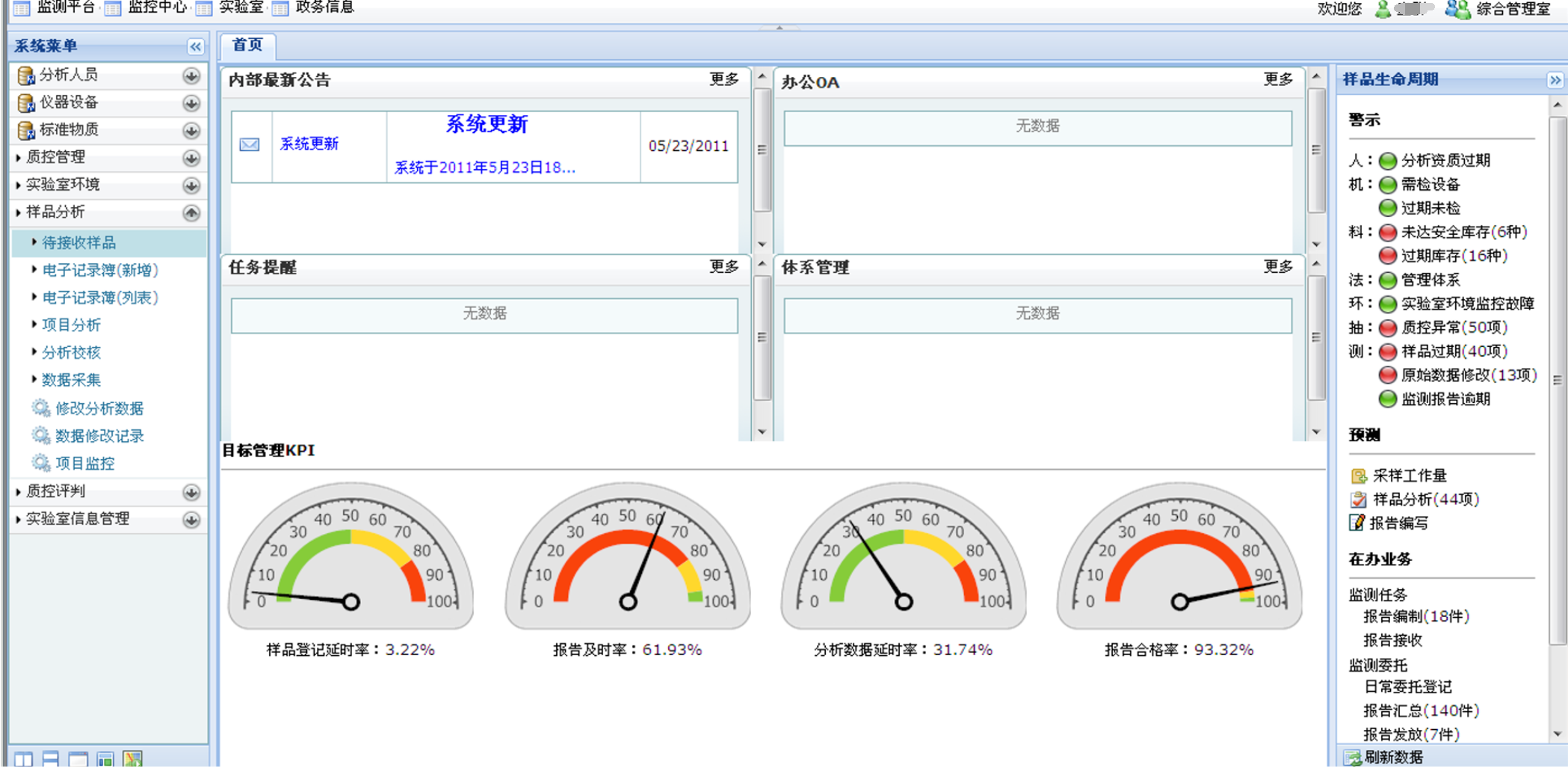The width and height of the screenshot is (1568, 777).
Task: Click the gear icon for 项目监控
Action: click(x=40, y=463)
